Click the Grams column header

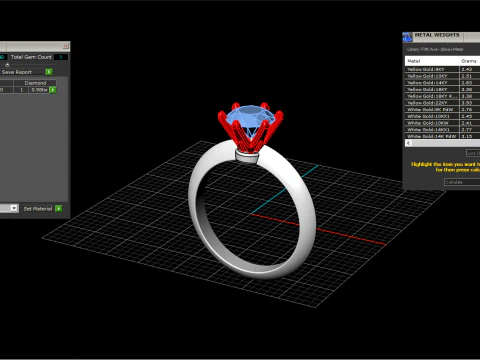[469, 61]
